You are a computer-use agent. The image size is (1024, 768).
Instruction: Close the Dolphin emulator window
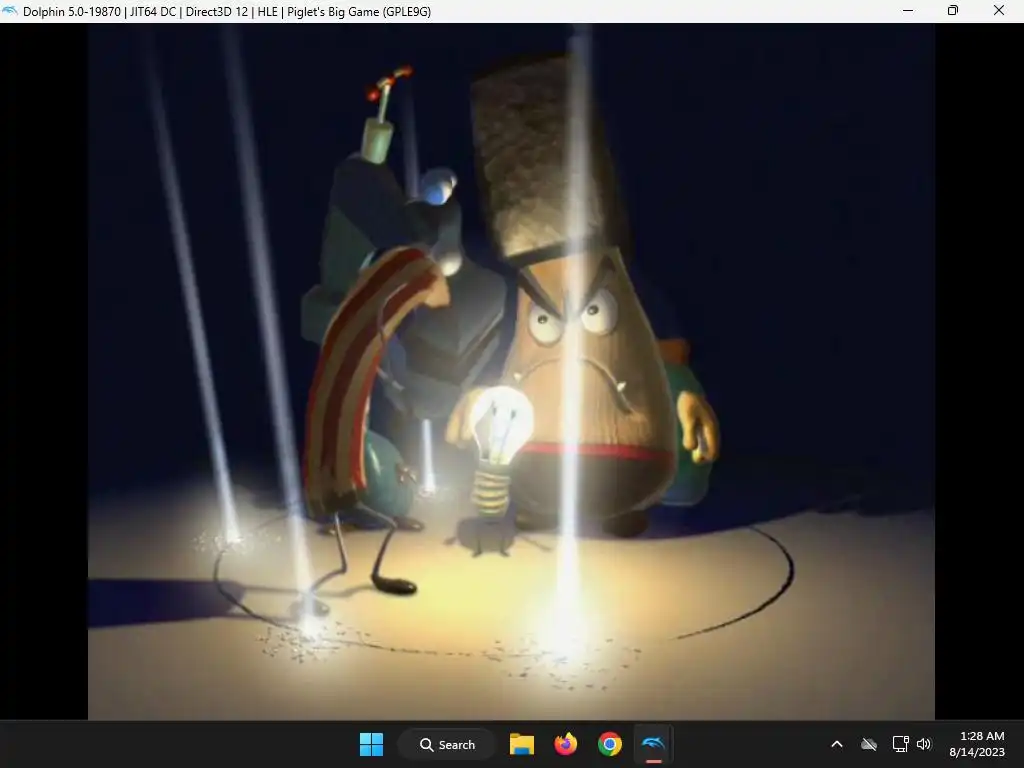[999, 10]
